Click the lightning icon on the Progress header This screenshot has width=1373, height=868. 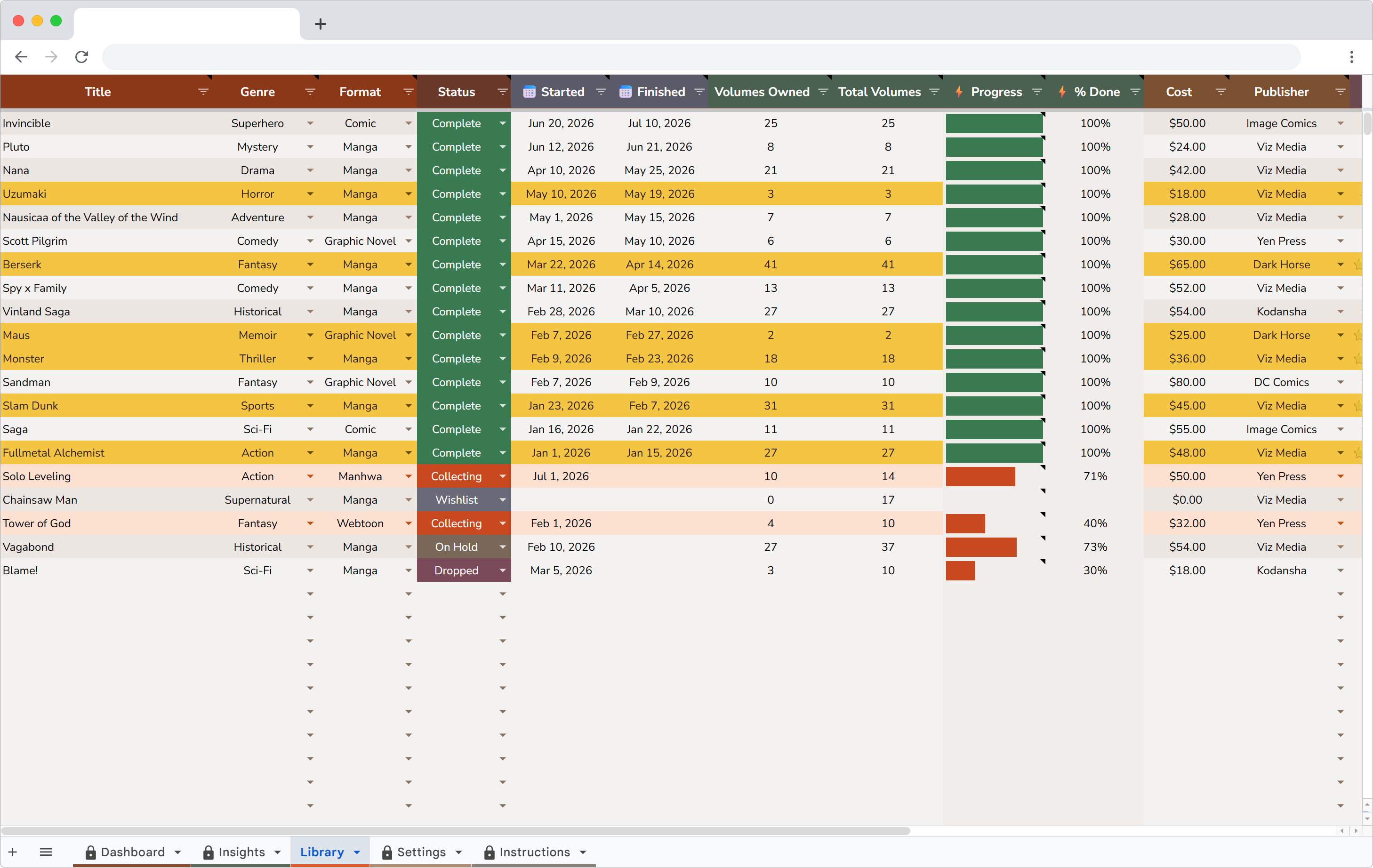(958, 91)
